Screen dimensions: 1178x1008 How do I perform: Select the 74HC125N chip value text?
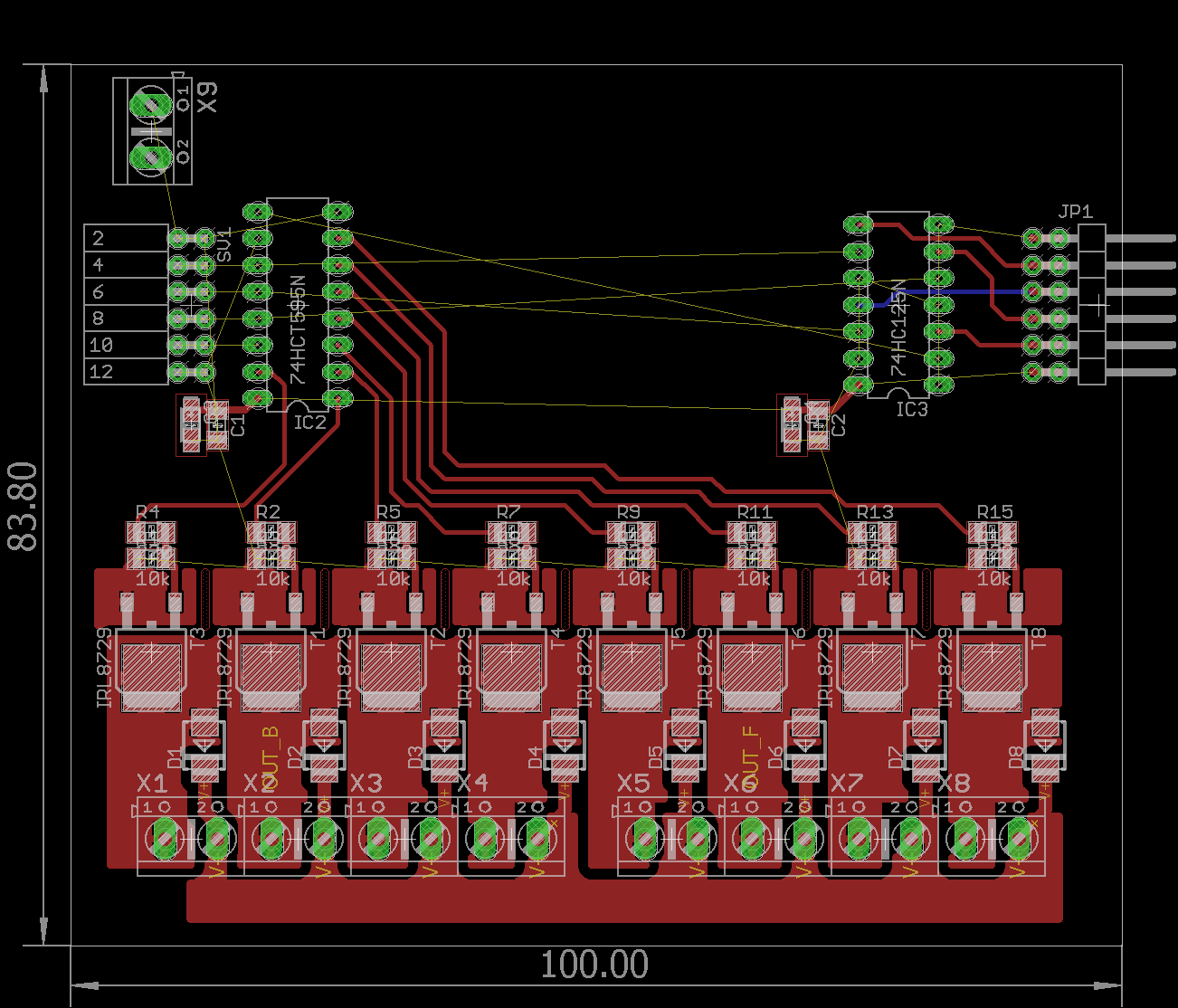tap(898, 328)
